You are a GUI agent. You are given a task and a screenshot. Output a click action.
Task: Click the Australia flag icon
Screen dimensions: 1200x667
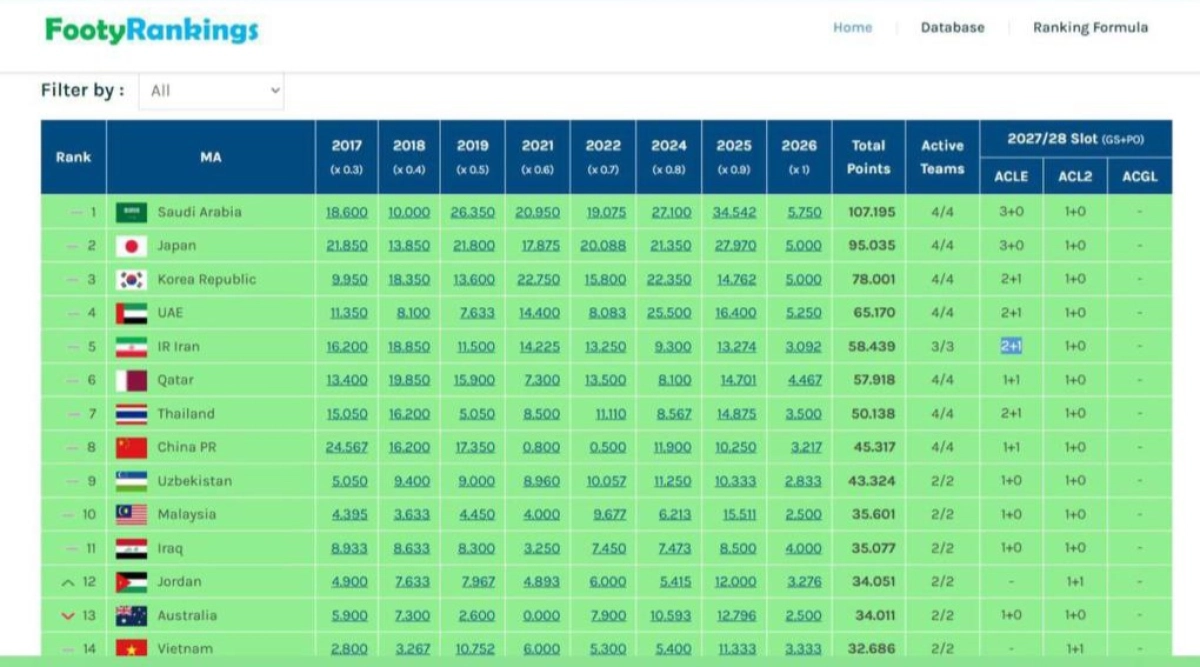tap(132, 616)
